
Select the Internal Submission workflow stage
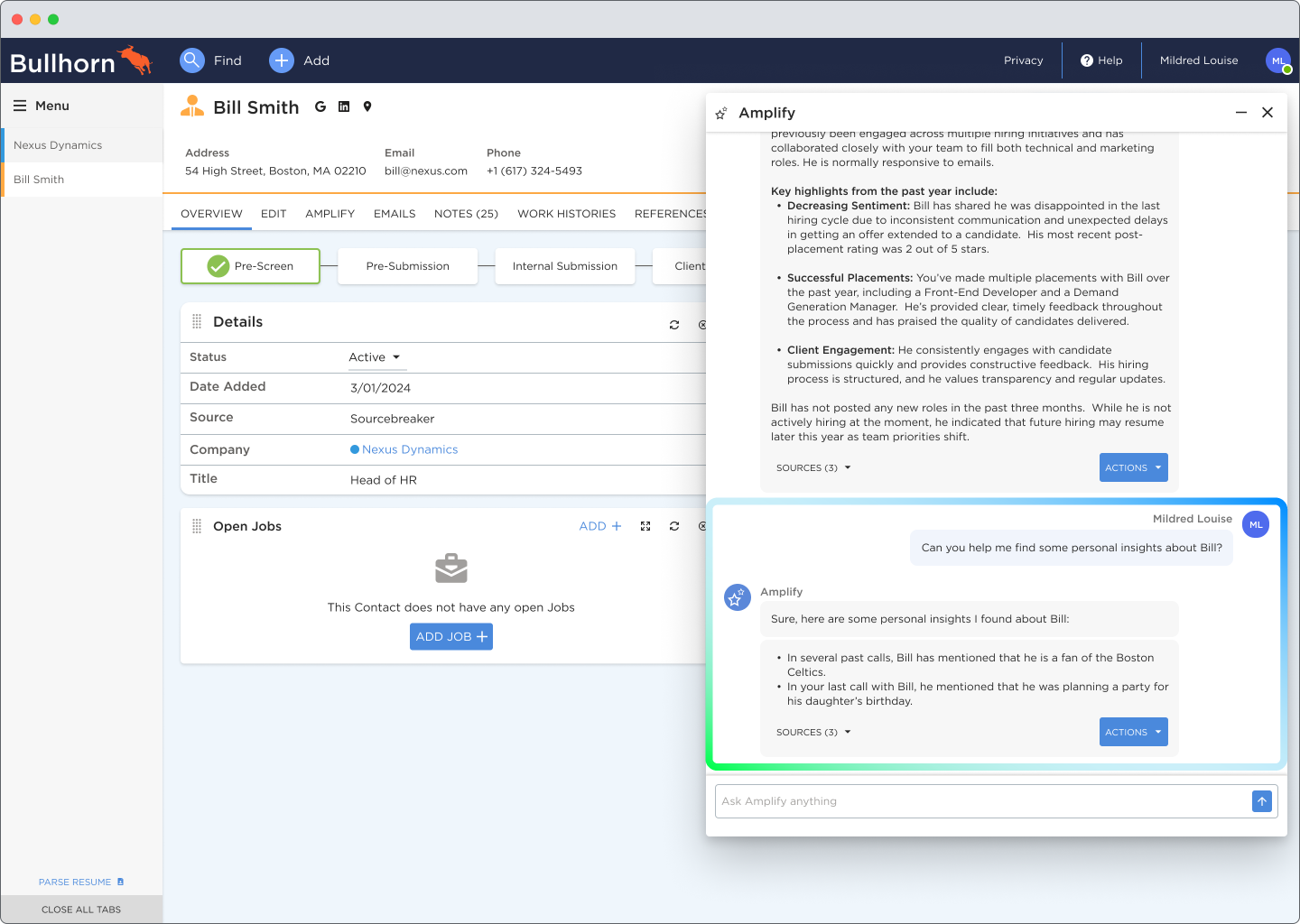click(x=565, y=266)
